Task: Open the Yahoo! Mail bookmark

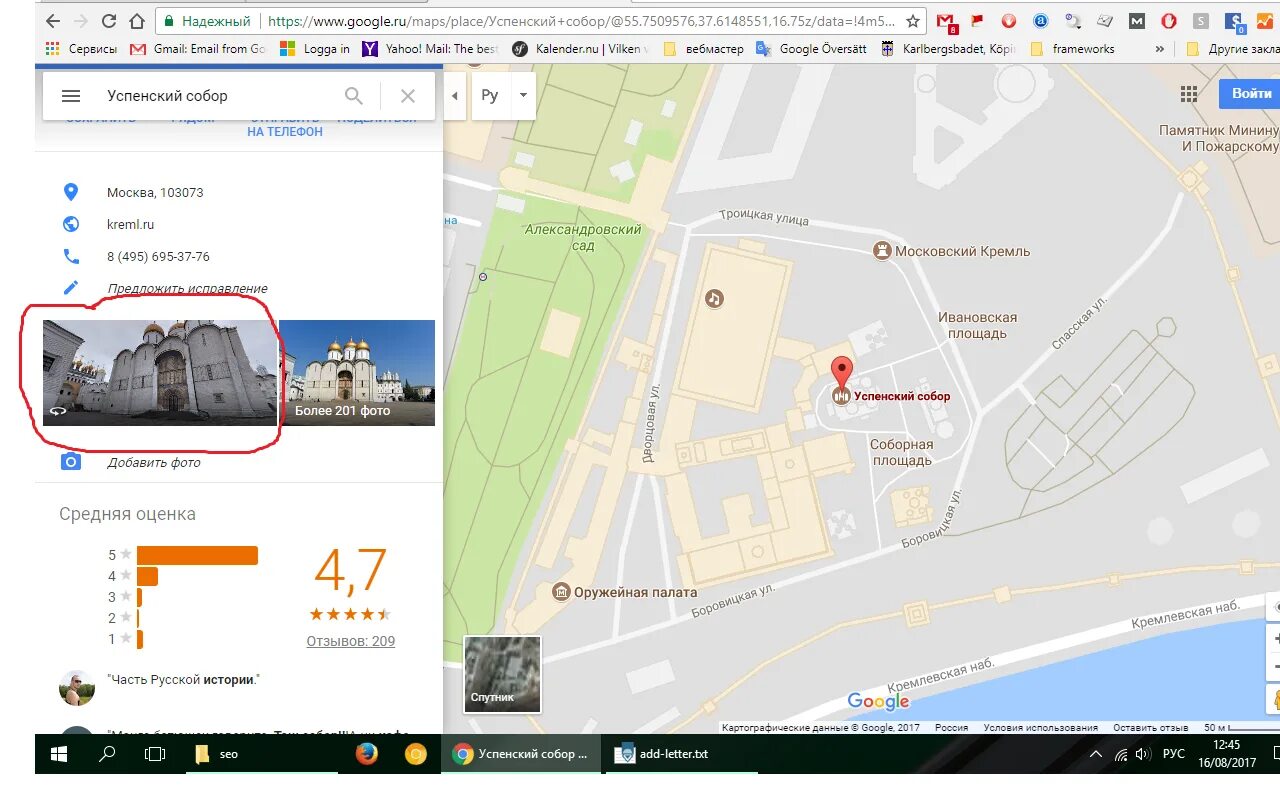Action: click(430, 48)
